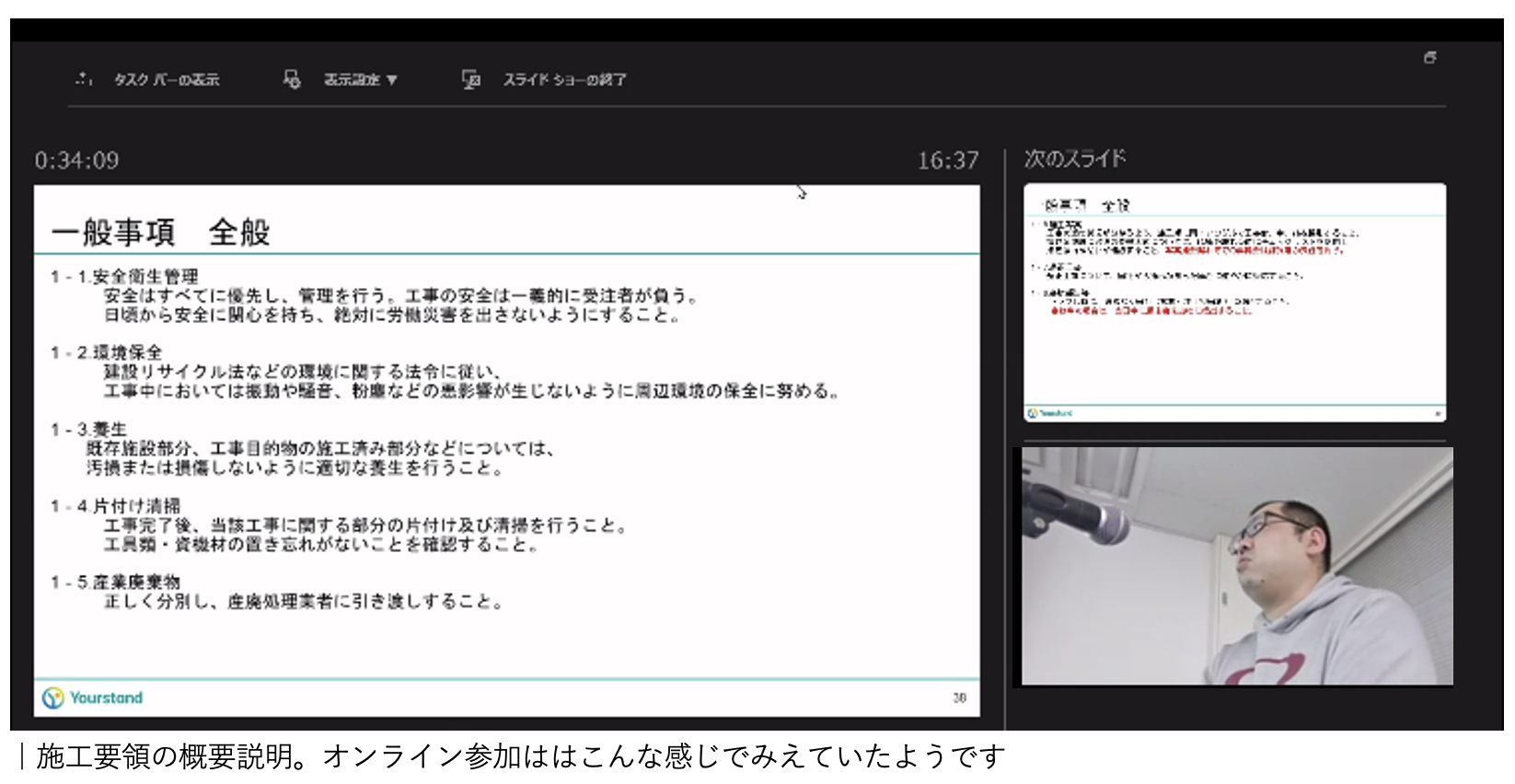Open the next slide preview thumbnail

tap(1234, 303)
